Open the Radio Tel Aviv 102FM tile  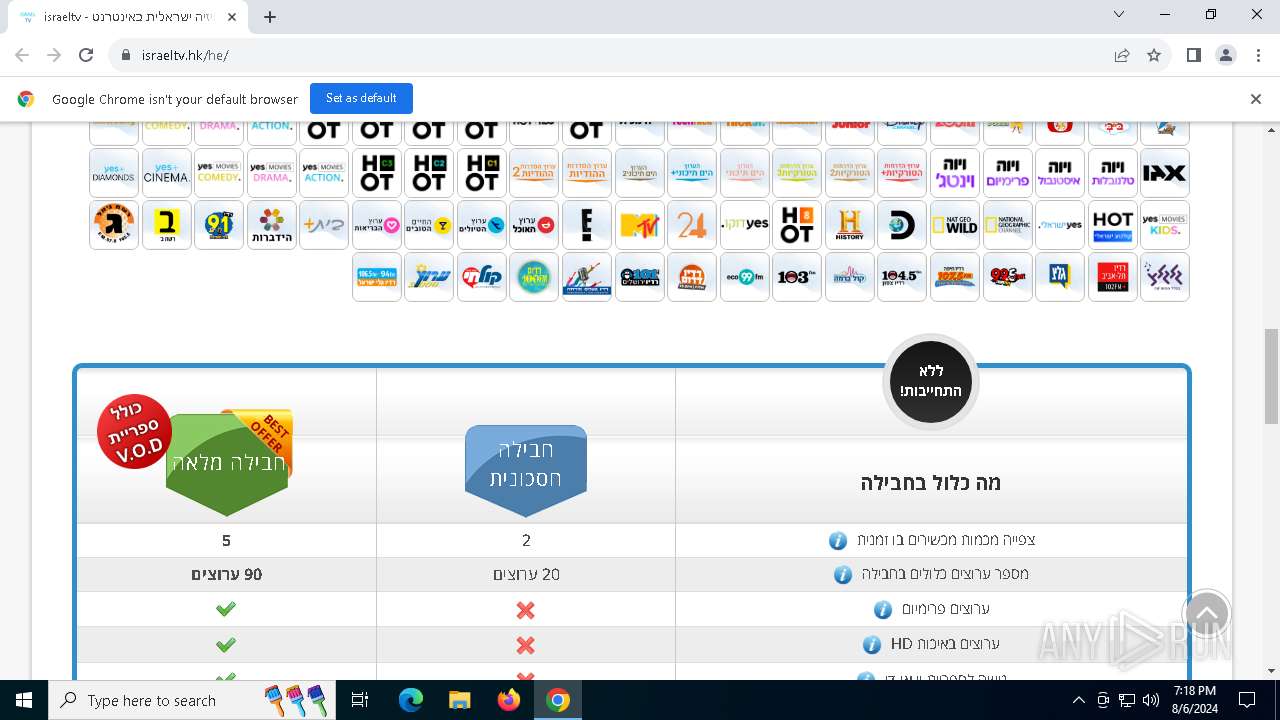coord(1112,277)
